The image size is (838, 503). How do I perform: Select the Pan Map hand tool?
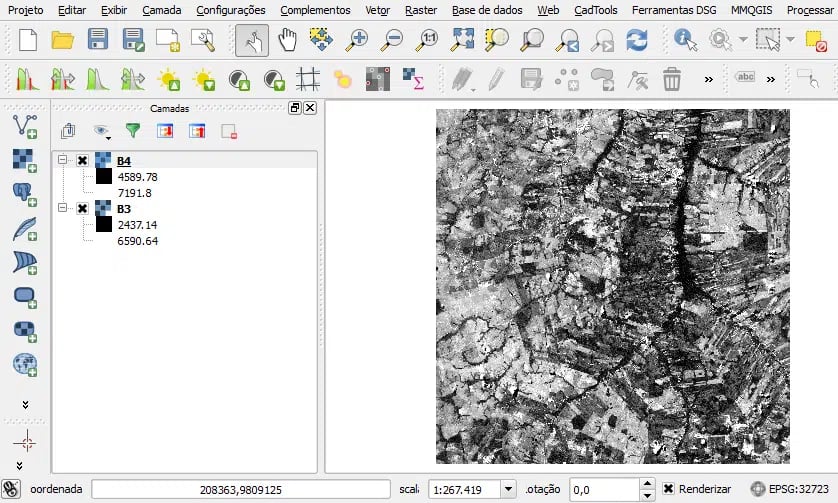click(x=288, y=41)
